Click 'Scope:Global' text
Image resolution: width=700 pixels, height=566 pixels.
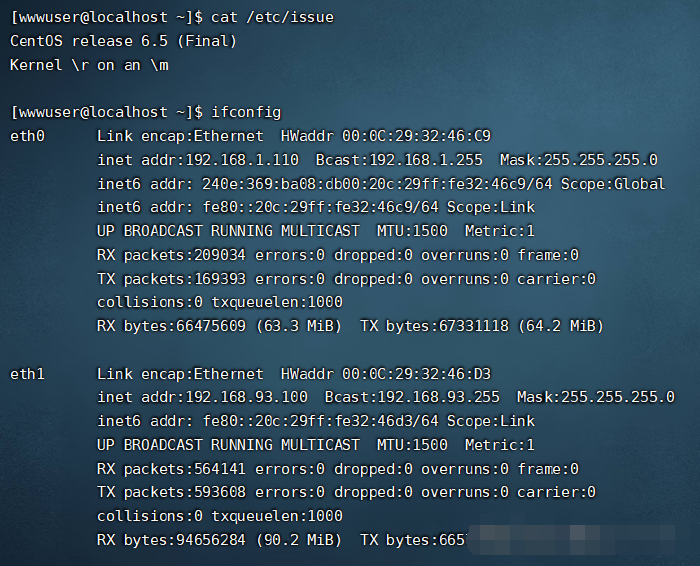coord(613,184)
